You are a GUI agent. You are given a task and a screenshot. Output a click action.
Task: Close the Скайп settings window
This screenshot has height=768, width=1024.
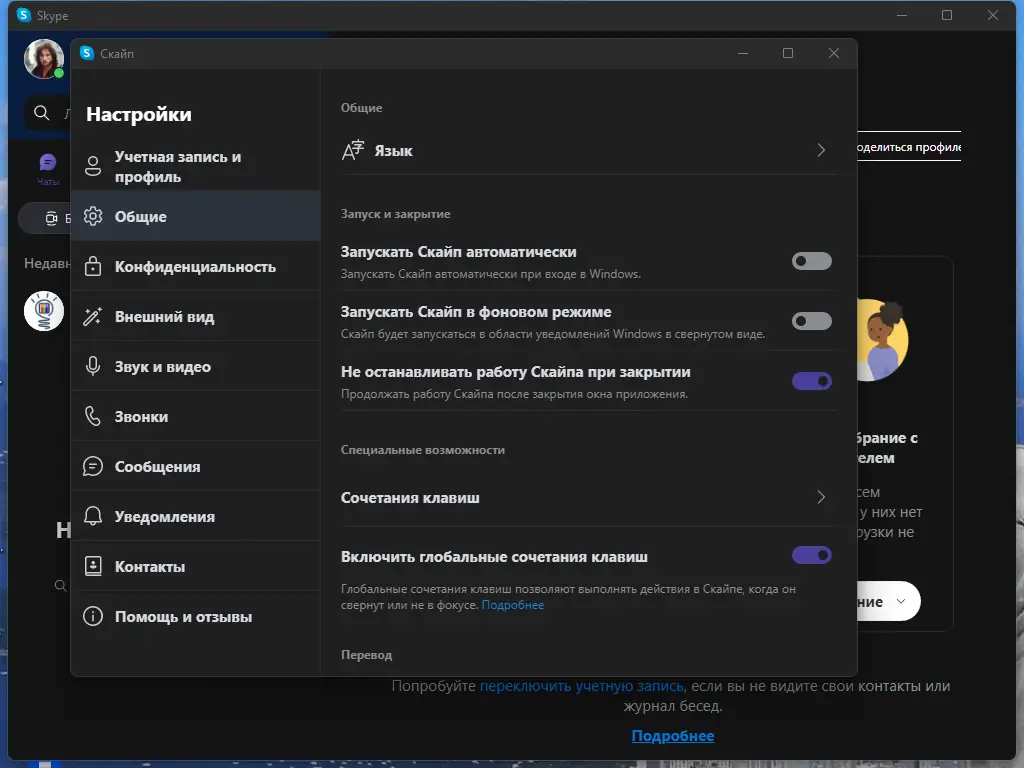tap(833, 53)
